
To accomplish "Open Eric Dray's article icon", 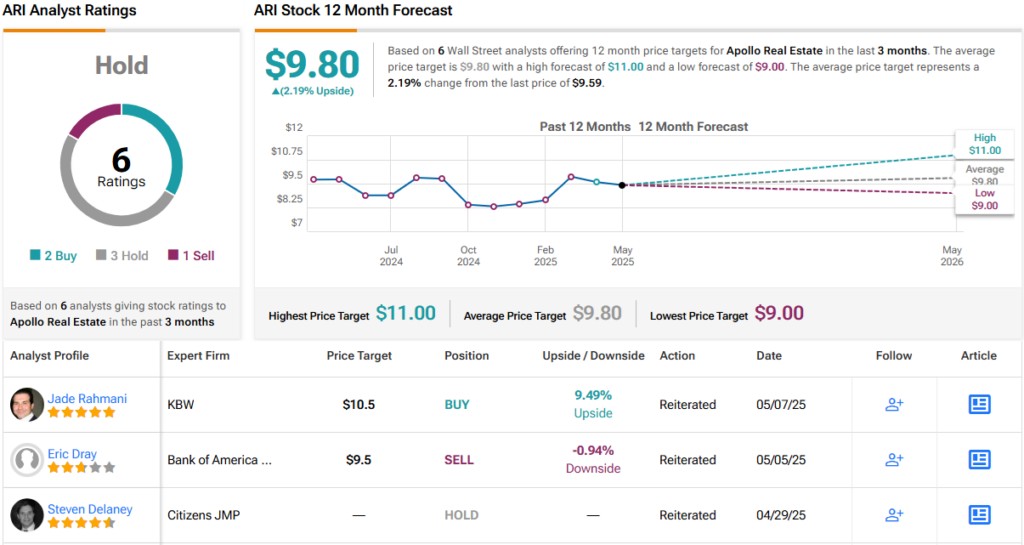I will (979, 460).
